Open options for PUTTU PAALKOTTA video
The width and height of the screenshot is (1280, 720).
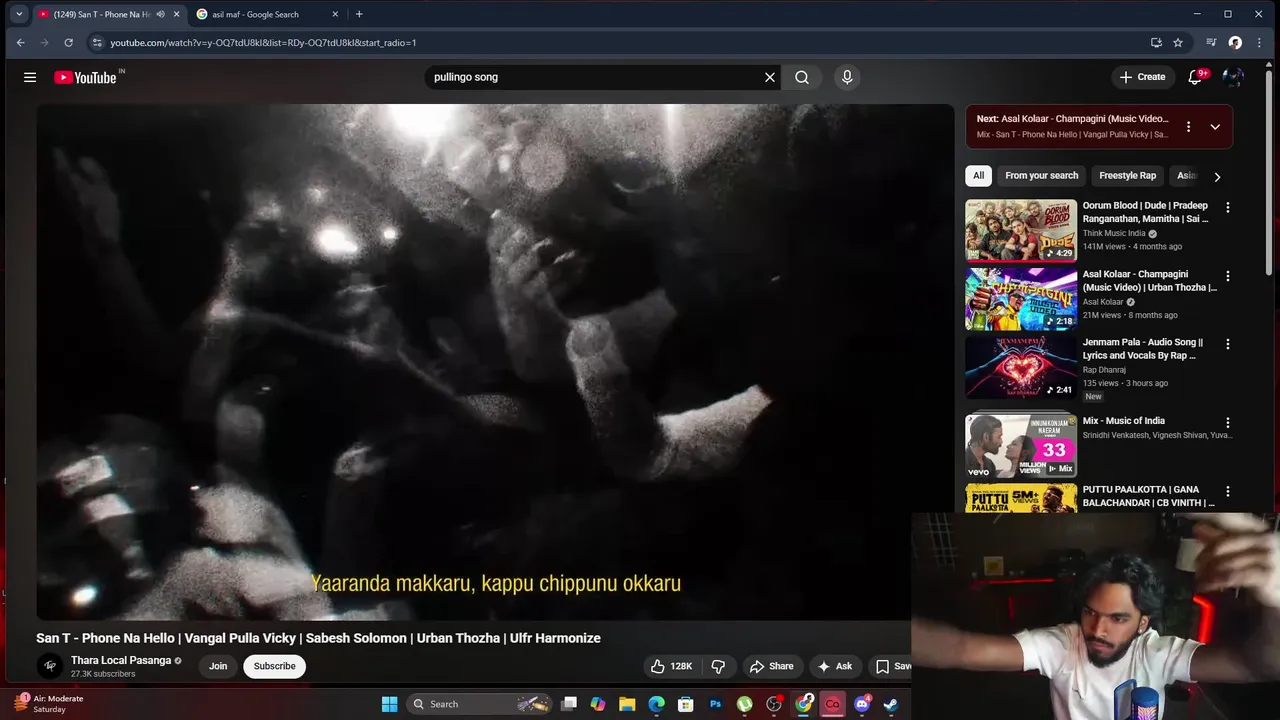pyautogui.click(x=1228, y=492)
